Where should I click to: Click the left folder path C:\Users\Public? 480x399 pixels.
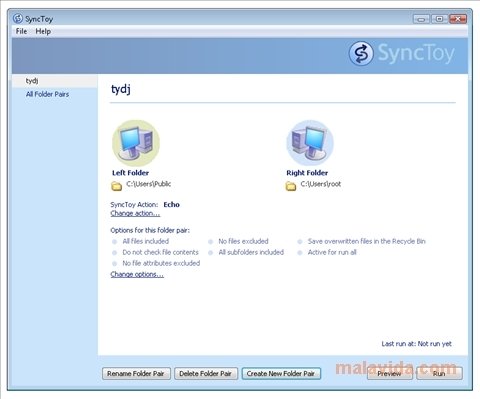pos(148,184)
